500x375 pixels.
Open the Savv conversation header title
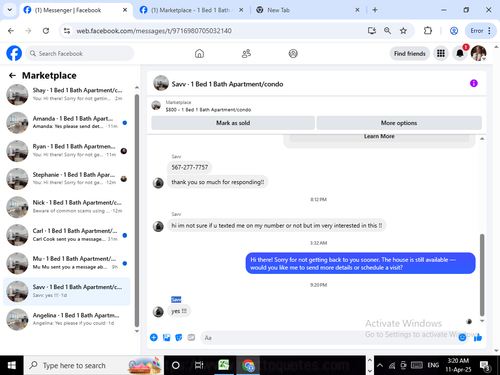tap(227, 84)
